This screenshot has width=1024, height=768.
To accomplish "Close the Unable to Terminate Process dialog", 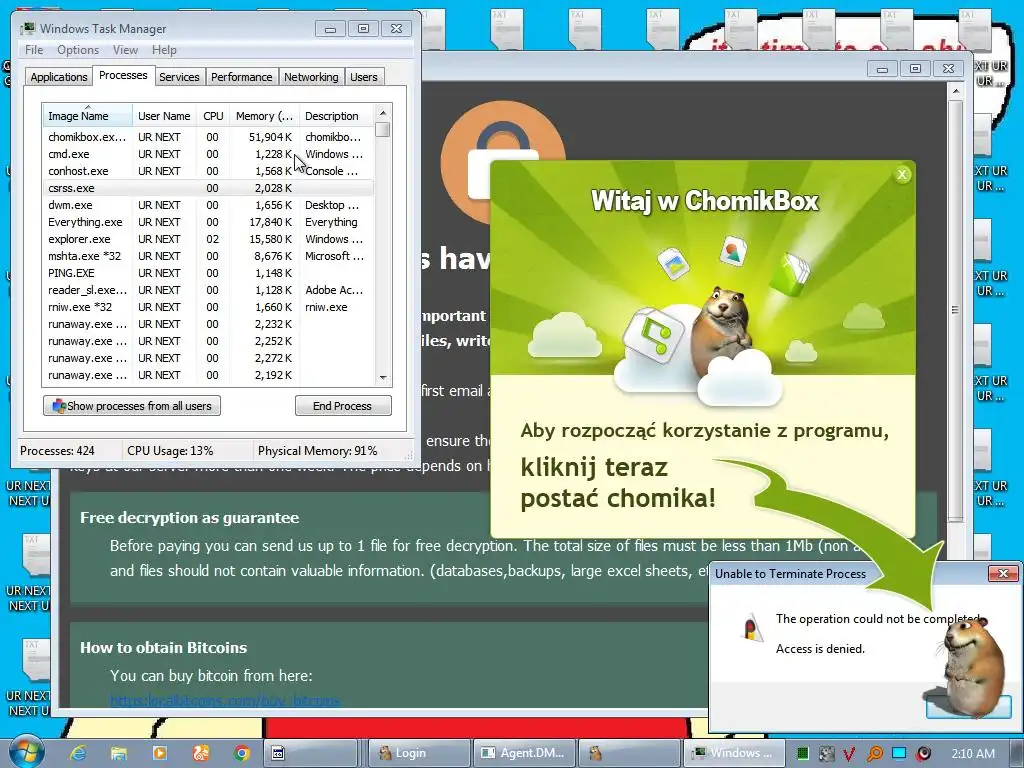I will pos(1003,573).
